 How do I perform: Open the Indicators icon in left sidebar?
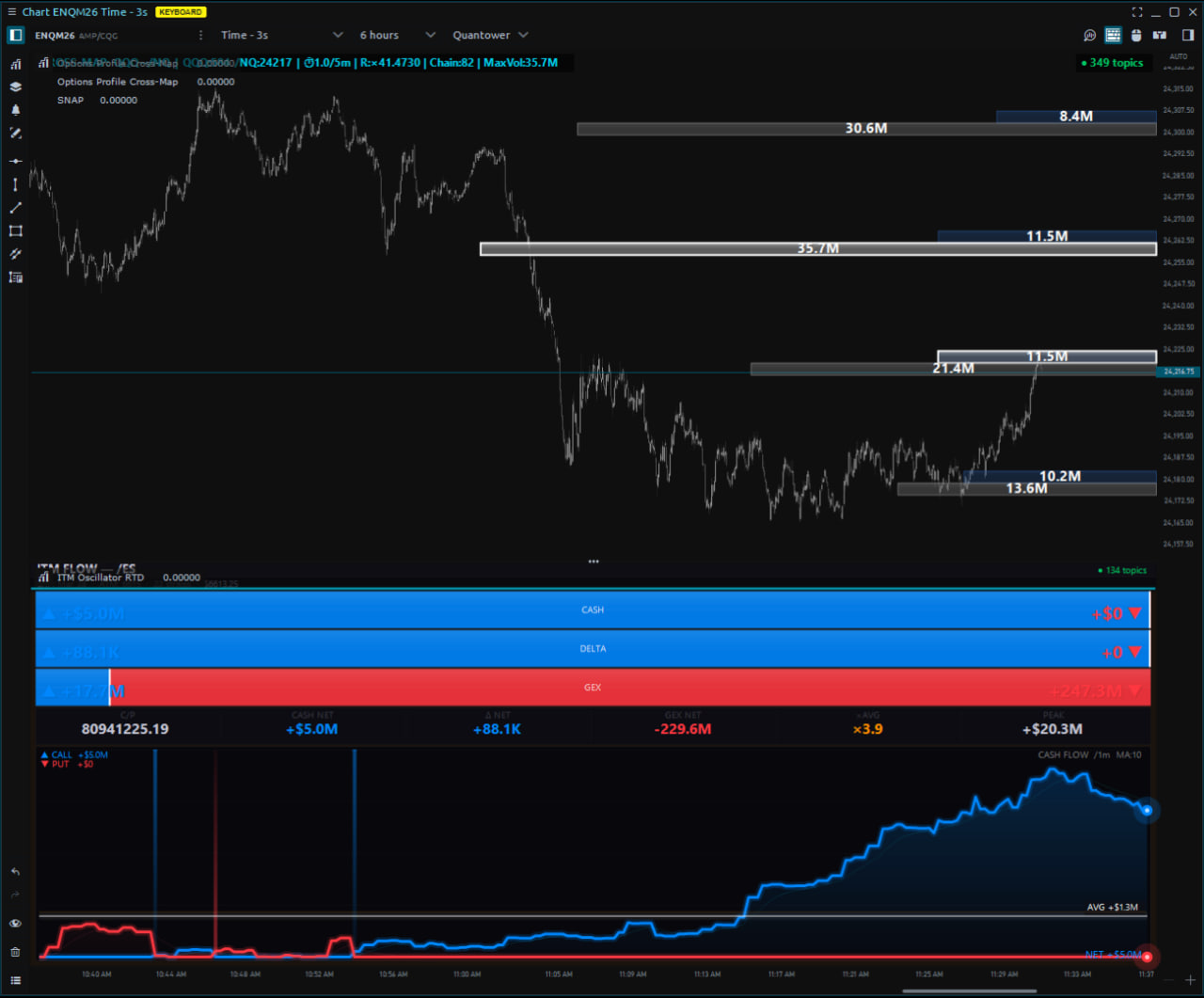[x=15, y=64]
